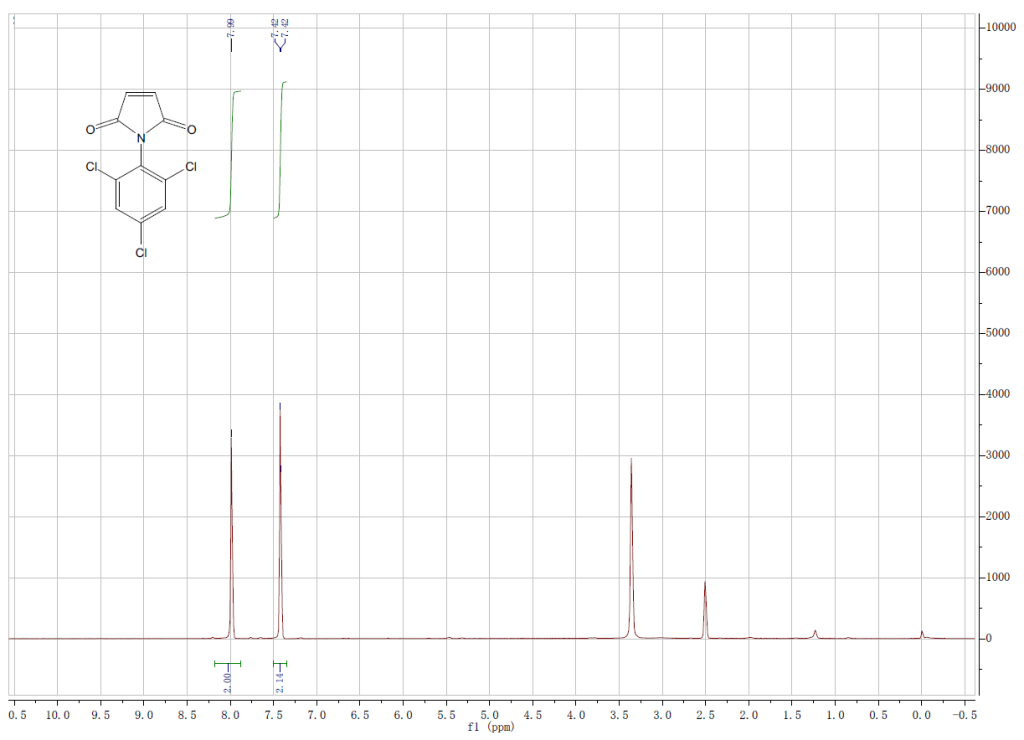
Task: Click the -0.5 ppm axis tick label
Action: click(x=965, y=715)
